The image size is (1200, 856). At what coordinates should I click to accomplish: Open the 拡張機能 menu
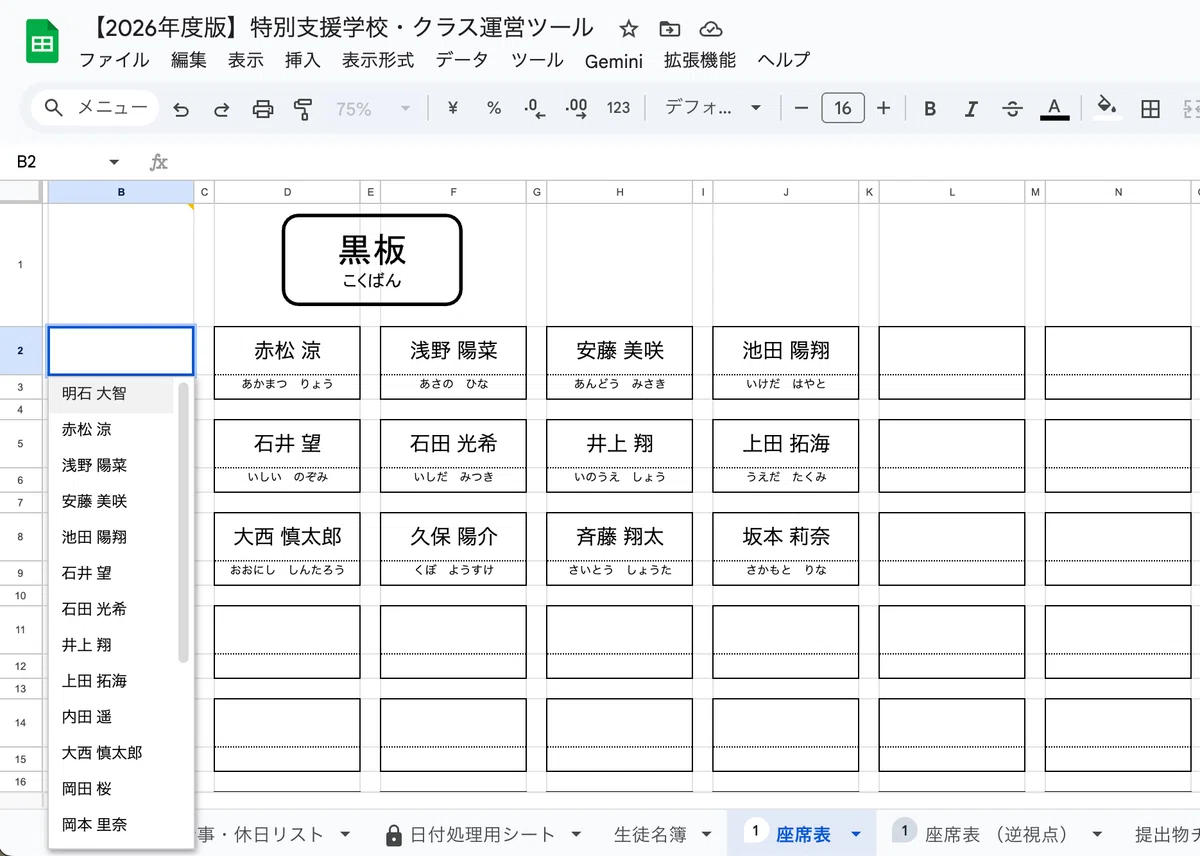tap(700, 60)
